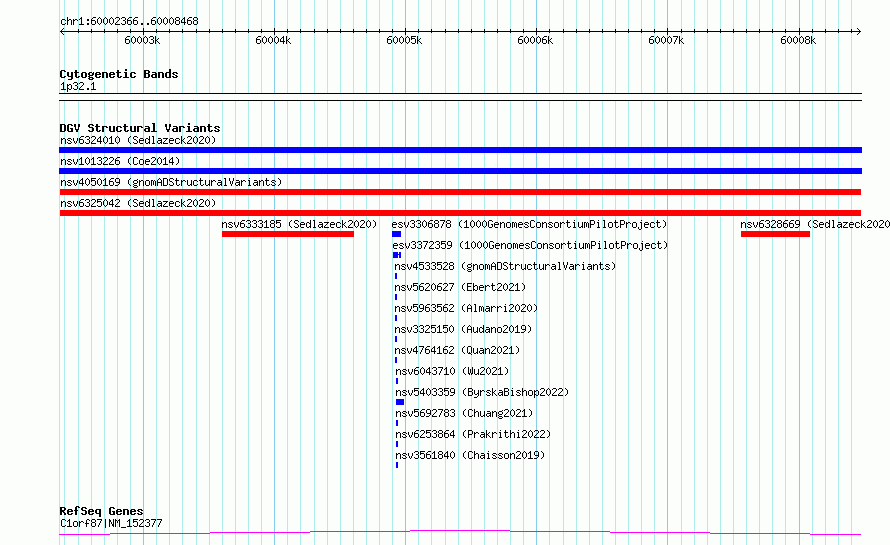Click the nsv4764162 (Quan2021) label
890x545 pixels.
pos(457,350)
